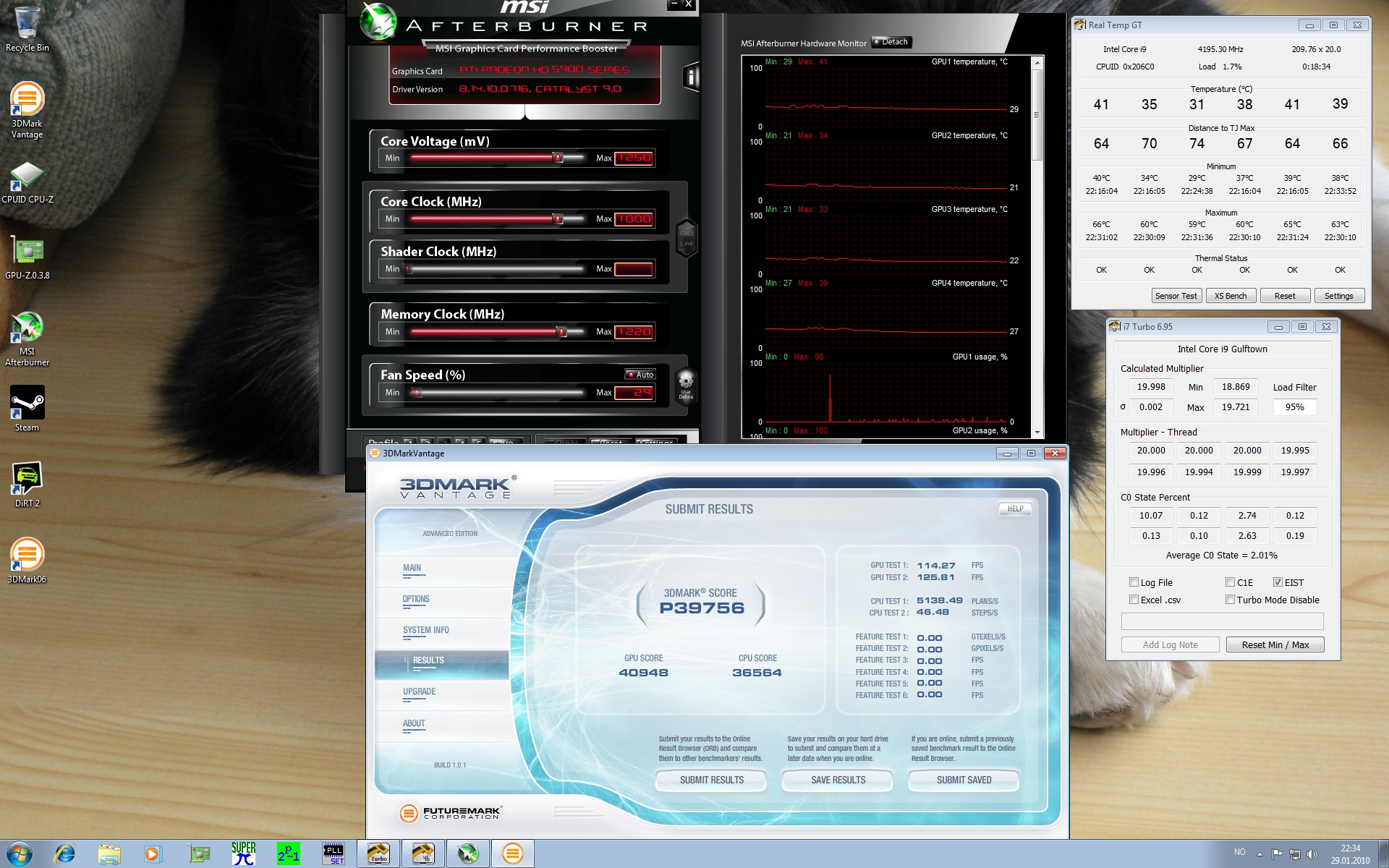
Task: Click Detach in Afterburner Hardware Monitor
Action: pos(891,42)
